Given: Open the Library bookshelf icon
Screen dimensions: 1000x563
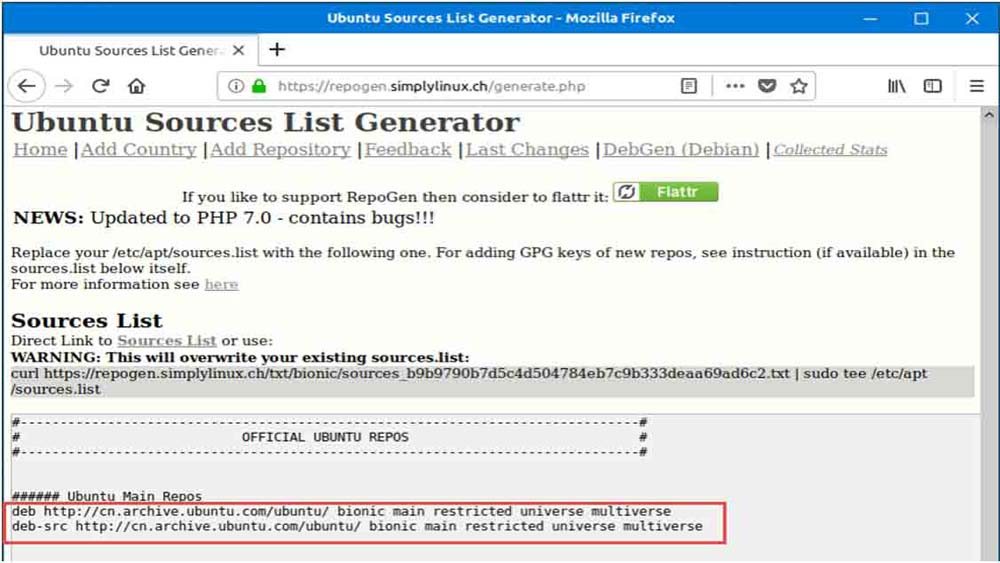Looking at the screenshot, I should click(x=897, y=85).
